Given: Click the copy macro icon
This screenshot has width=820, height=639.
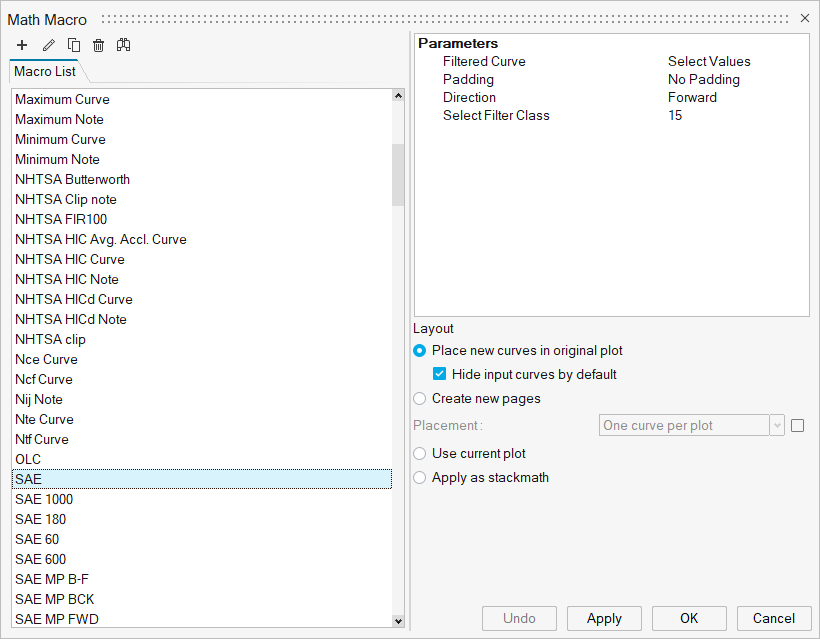Looking at the screenshot, I should click(x=74, y=45).
